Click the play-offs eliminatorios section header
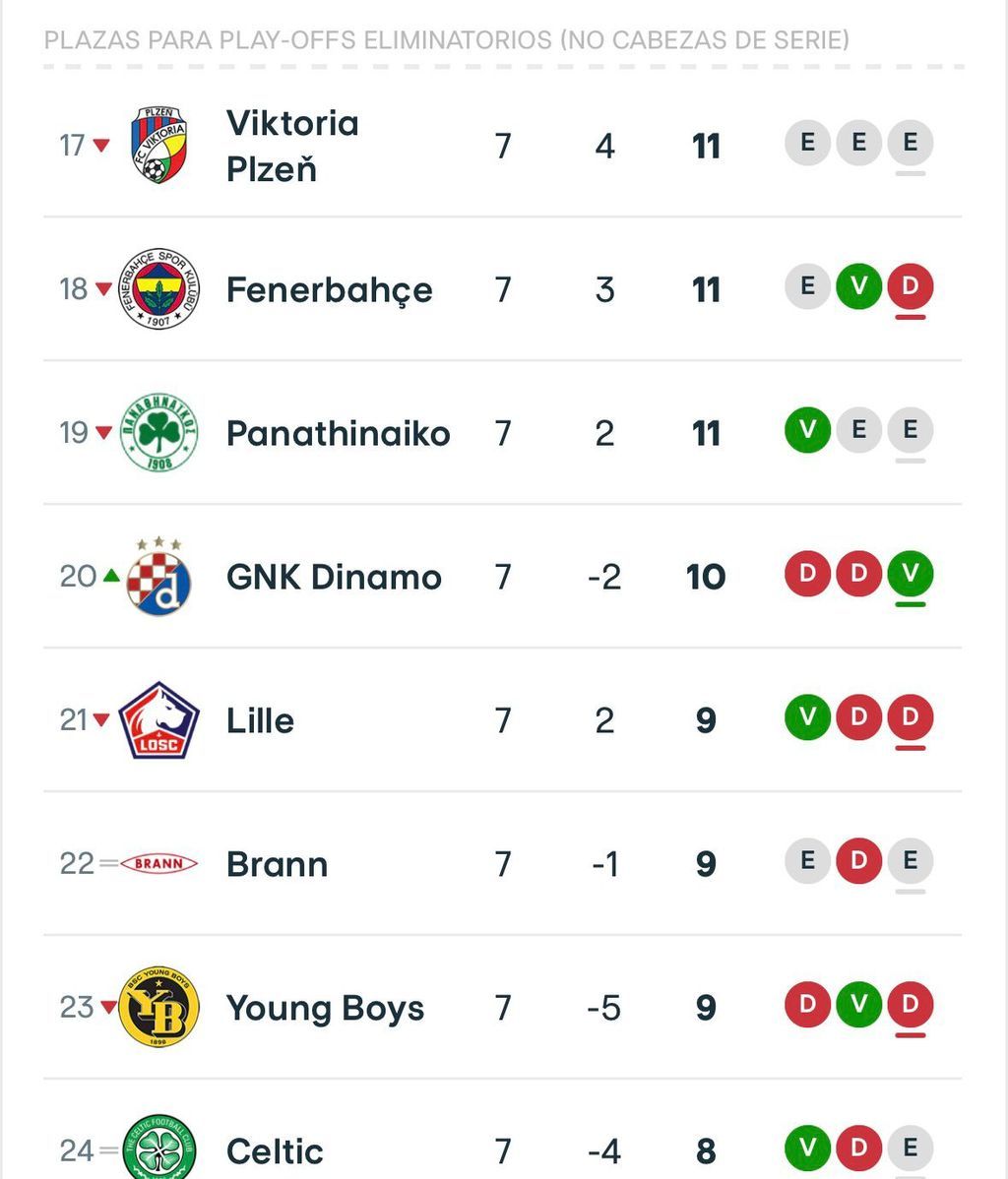The image size is (1008, 1179). pos(447,40)
